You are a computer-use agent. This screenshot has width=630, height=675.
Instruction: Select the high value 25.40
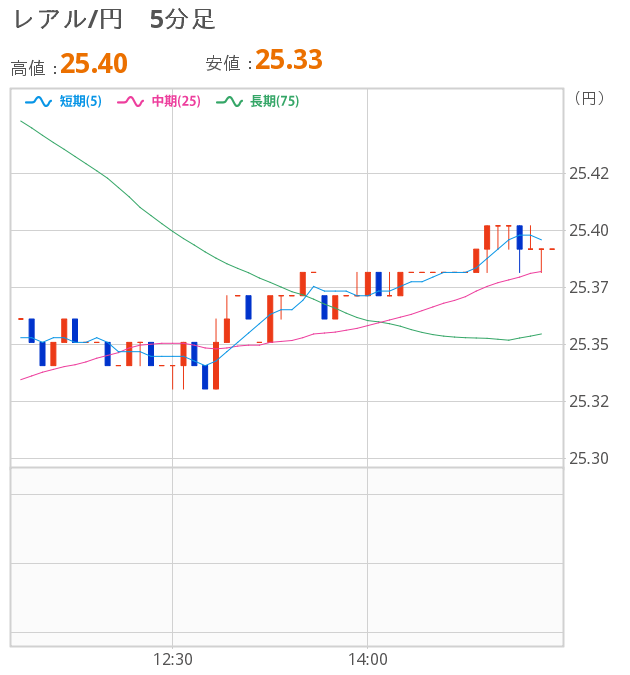coord(94,63)
